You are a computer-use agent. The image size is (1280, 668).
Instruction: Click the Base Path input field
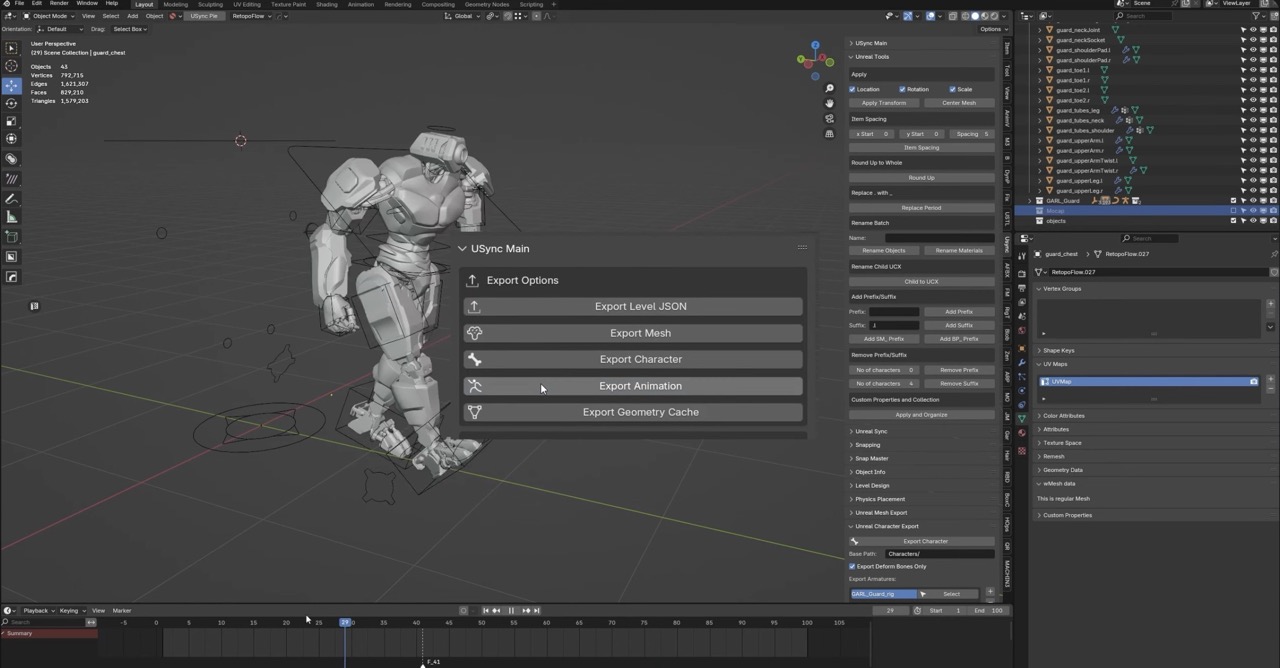pyautogui.click(x=940, y=554)
